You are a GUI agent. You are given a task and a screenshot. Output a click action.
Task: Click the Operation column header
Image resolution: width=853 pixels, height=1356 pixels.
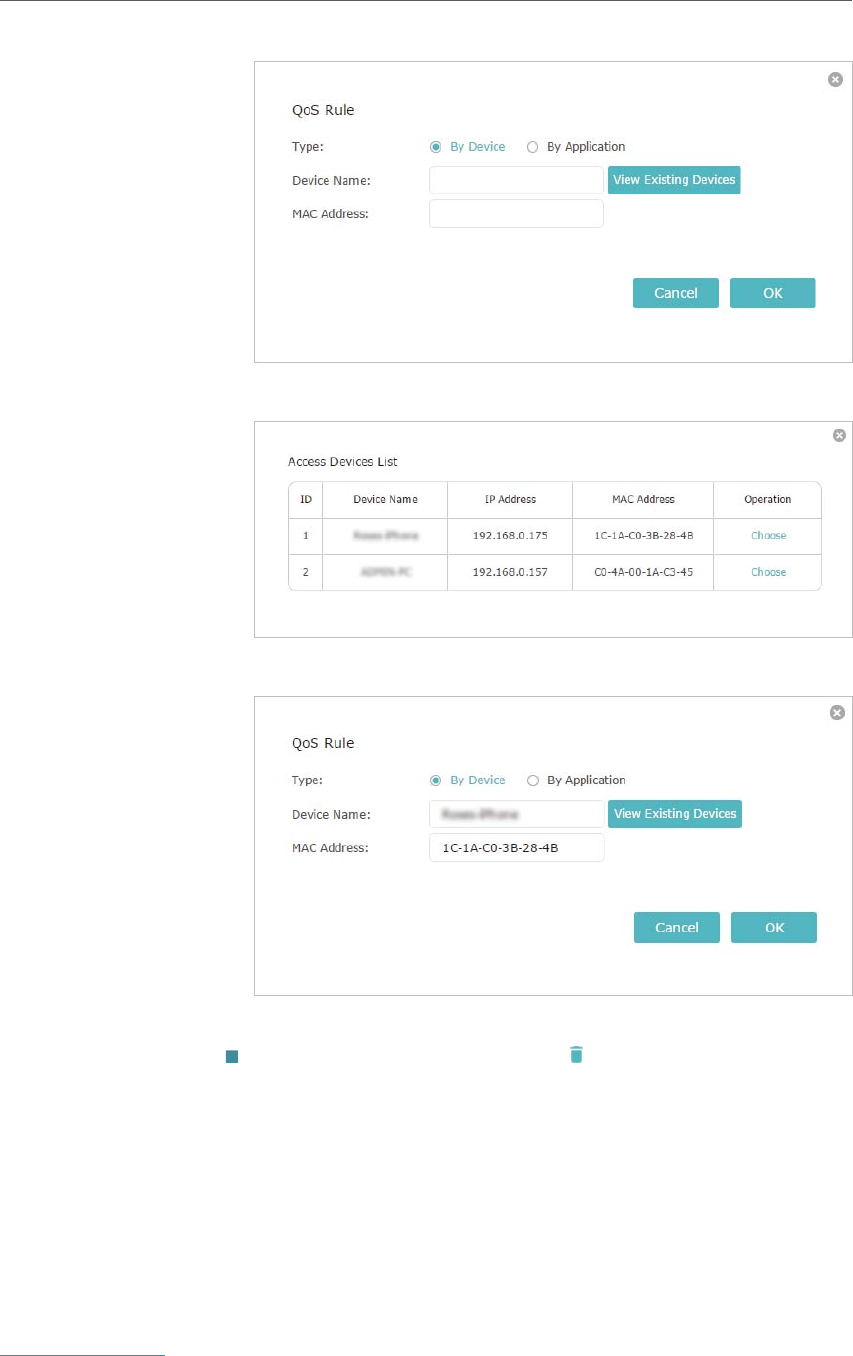click(768, 499)
